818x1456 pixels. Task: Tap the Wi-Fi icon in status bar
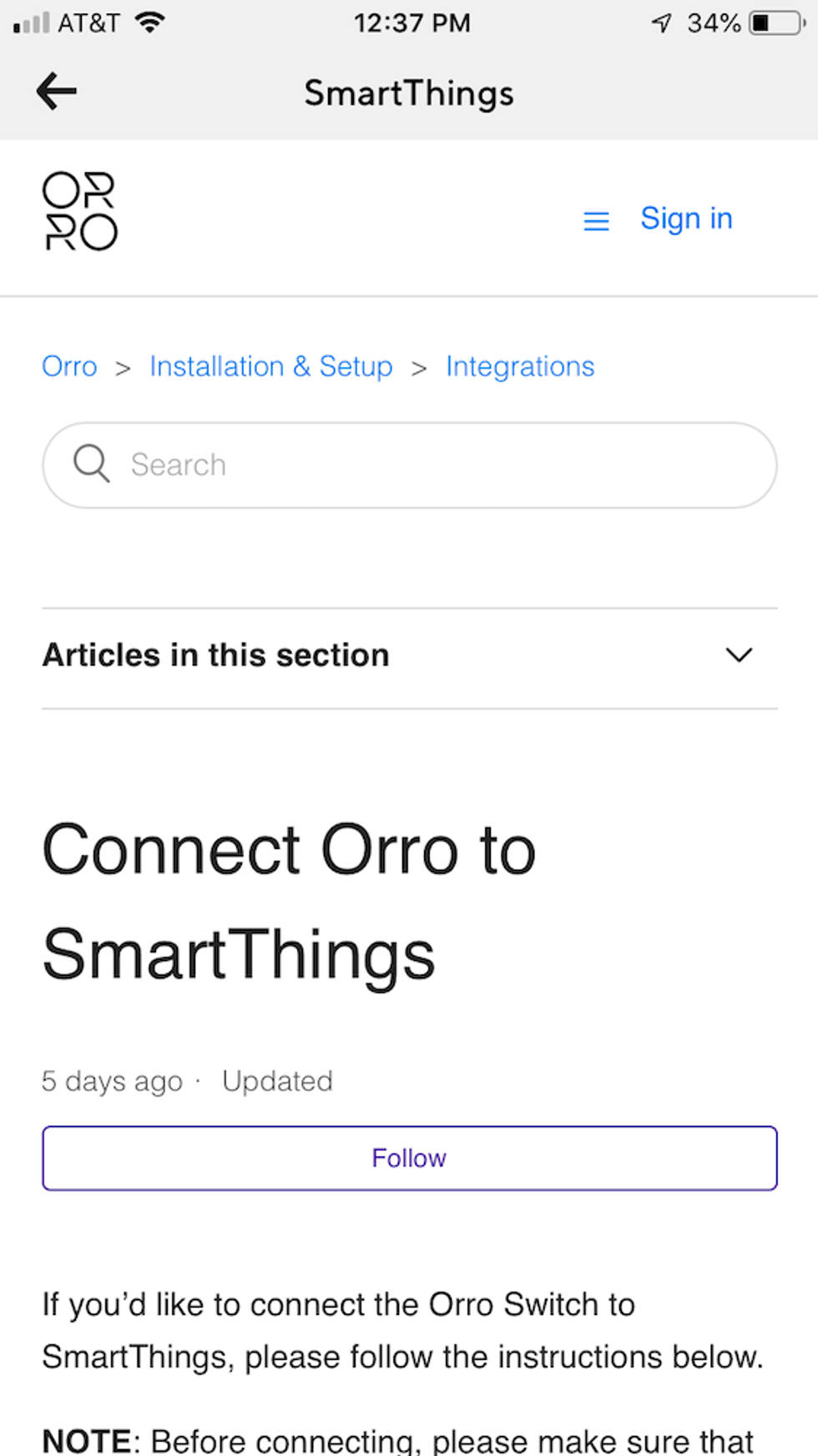click(149, 22)
